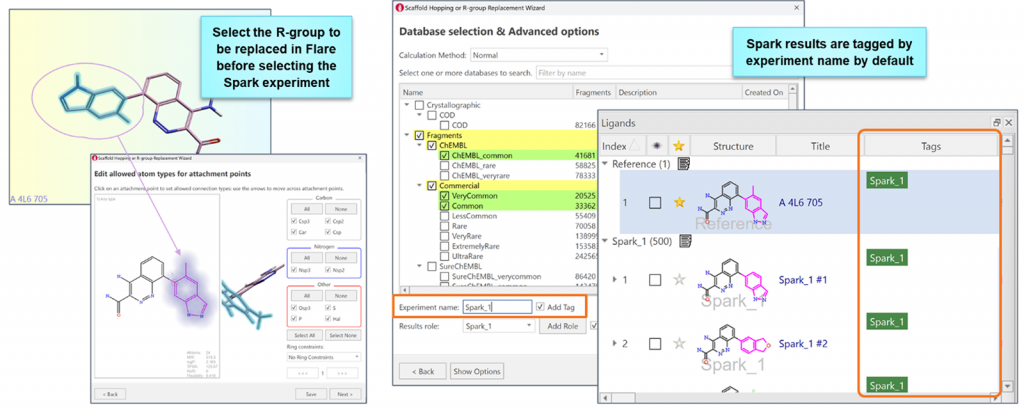
Task: Open notes icon beside Reference (1) group
Action: coord(685,164)
